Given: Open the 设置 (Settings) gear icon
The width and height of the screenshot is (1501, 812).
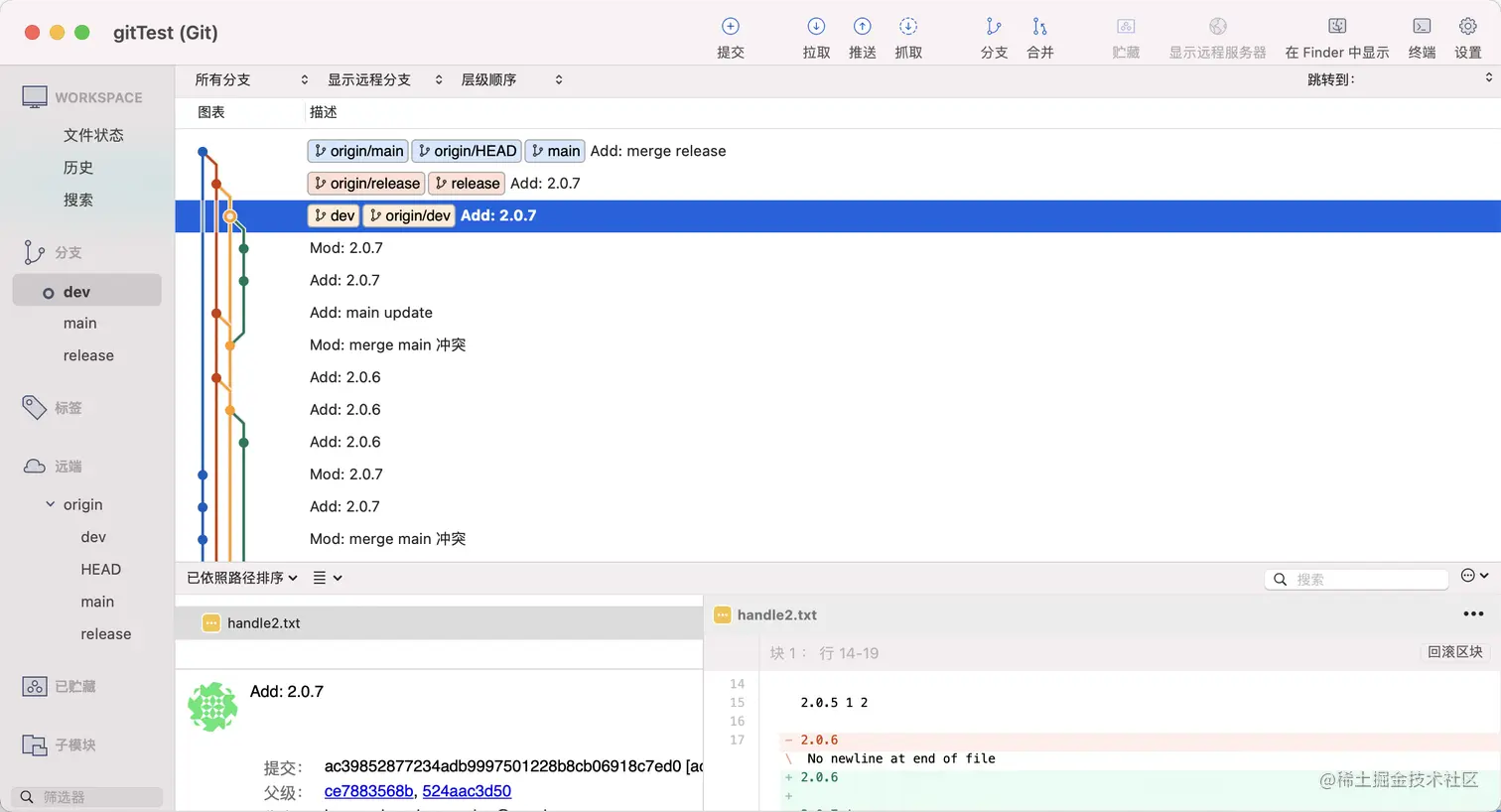Looking at the screenshot, I should pos(1468,27).
